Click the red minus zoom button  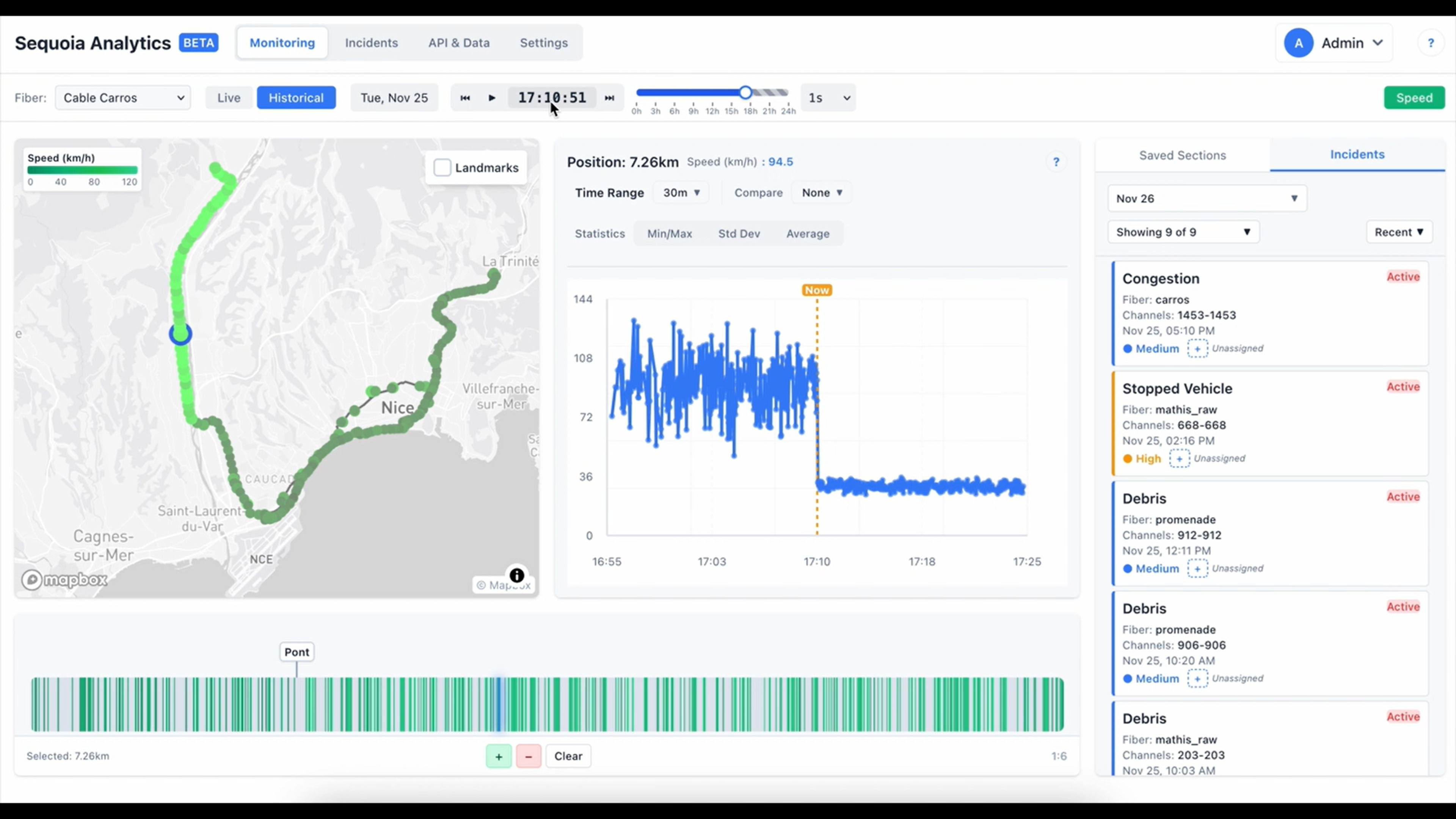tap(529, 756)
